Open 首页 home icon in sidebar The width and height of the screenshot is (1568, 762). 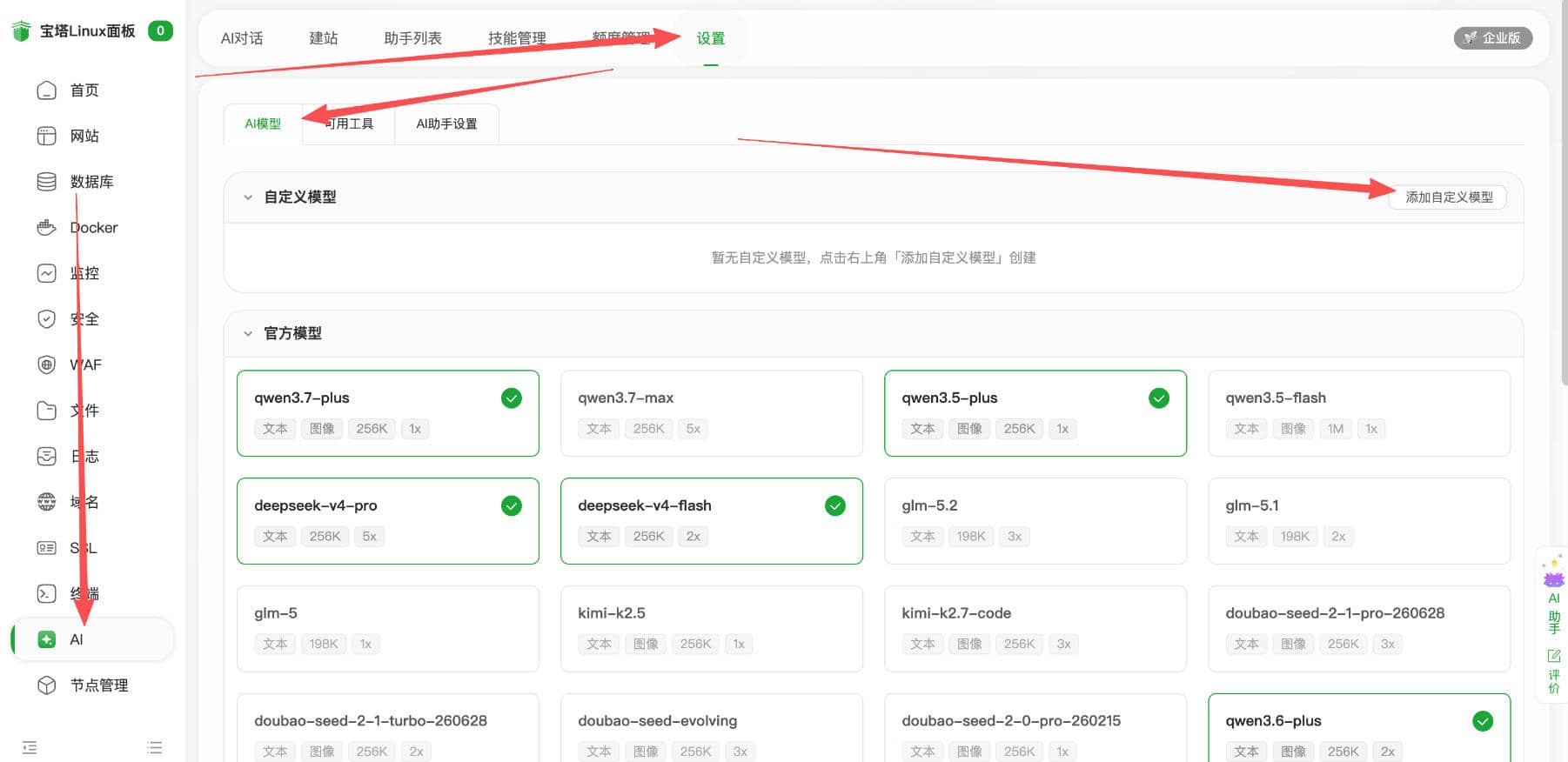pyautogui.click(x=47, y=90)
